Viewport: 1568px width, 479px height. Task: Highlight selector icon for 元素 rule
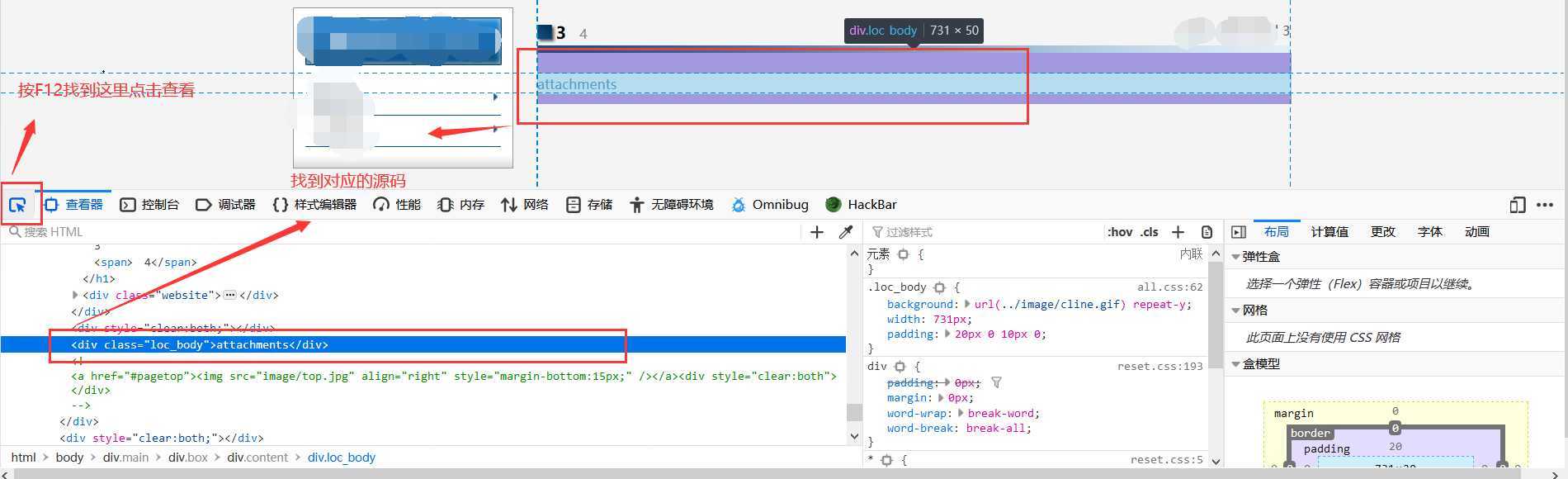tap(903, 254)
